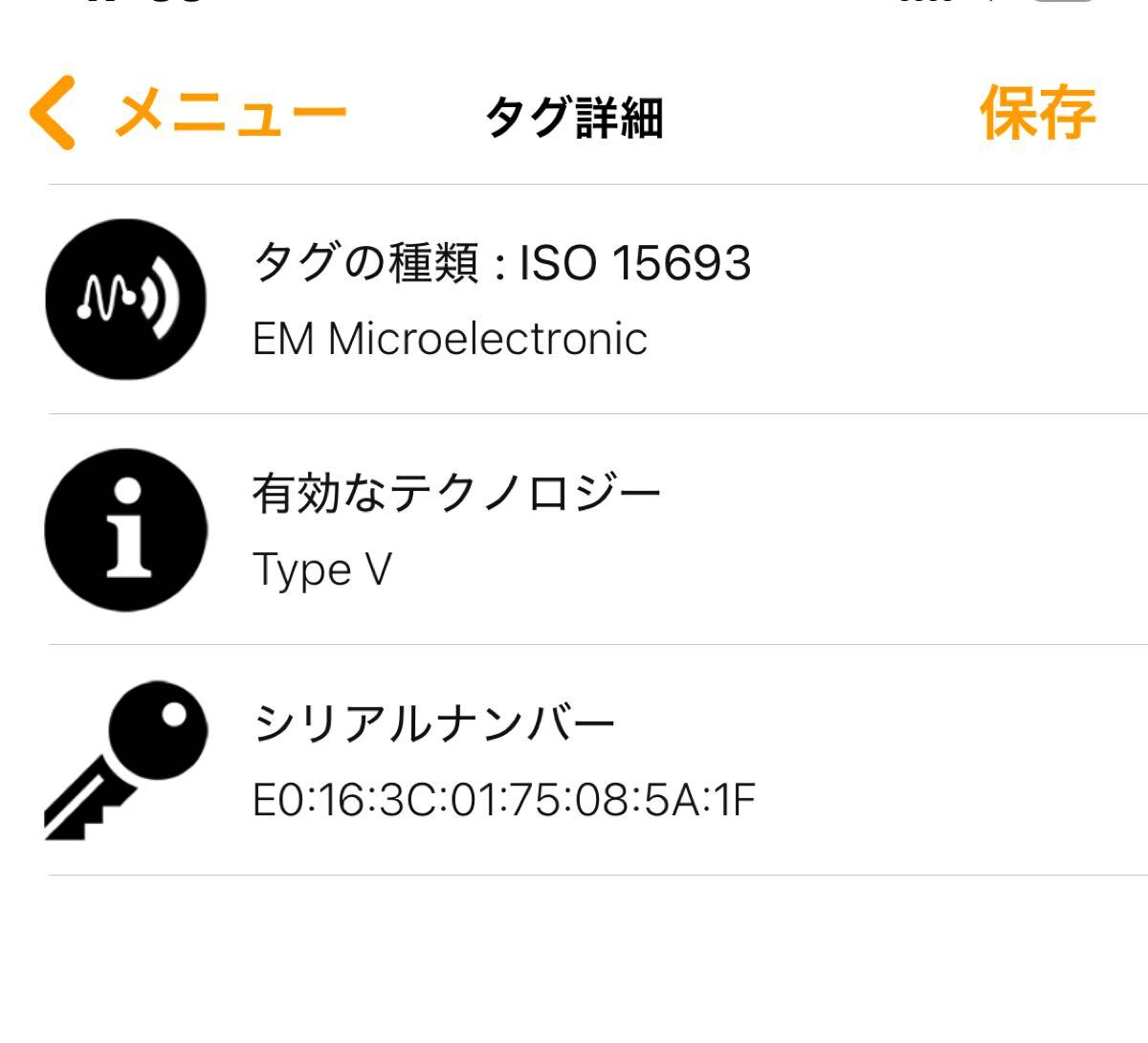1148x1043 pixels.
Task: Click the round info icon
Action: (126, 530)
